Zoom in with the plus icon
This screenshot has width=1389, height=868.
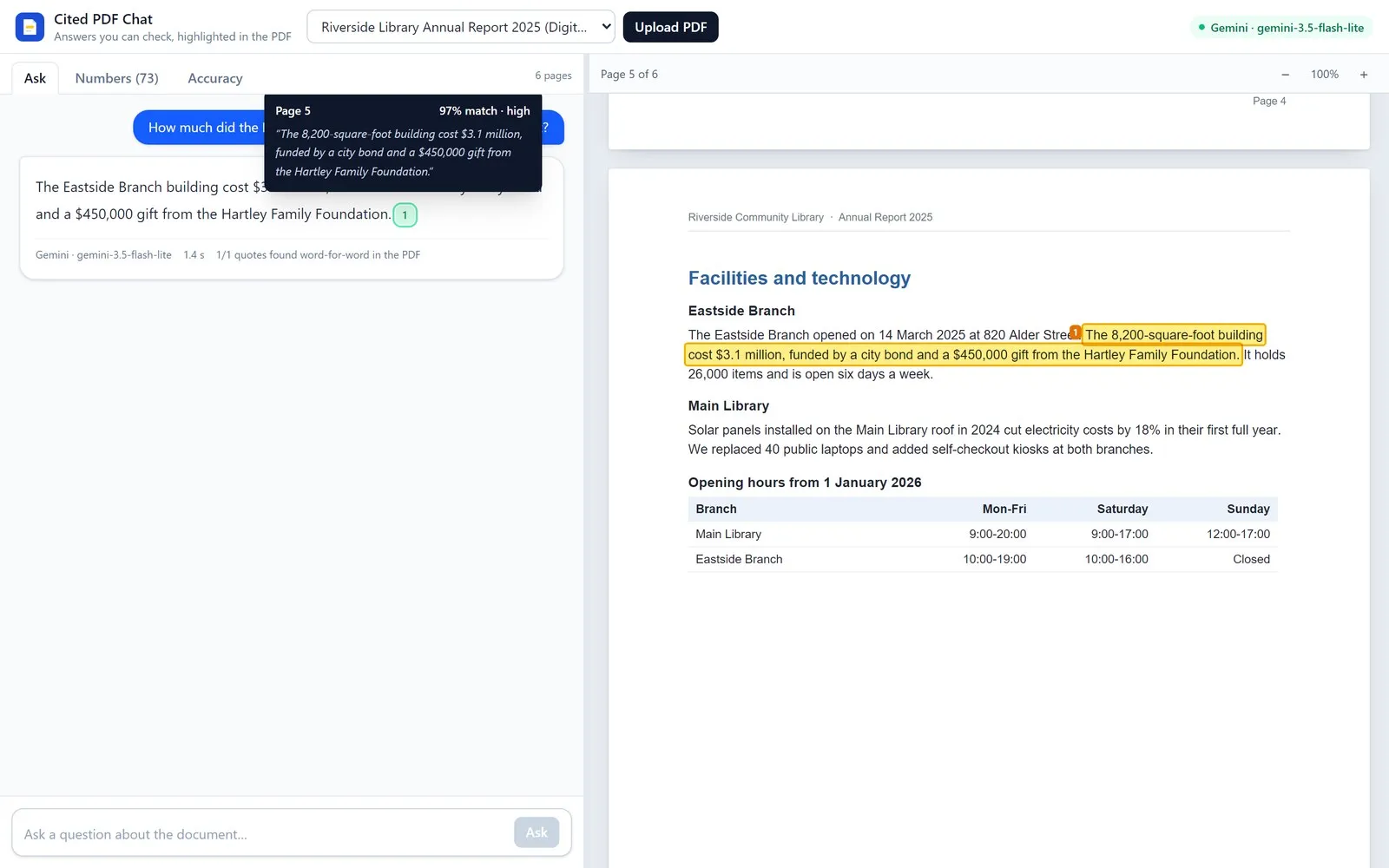[1364, 75]
